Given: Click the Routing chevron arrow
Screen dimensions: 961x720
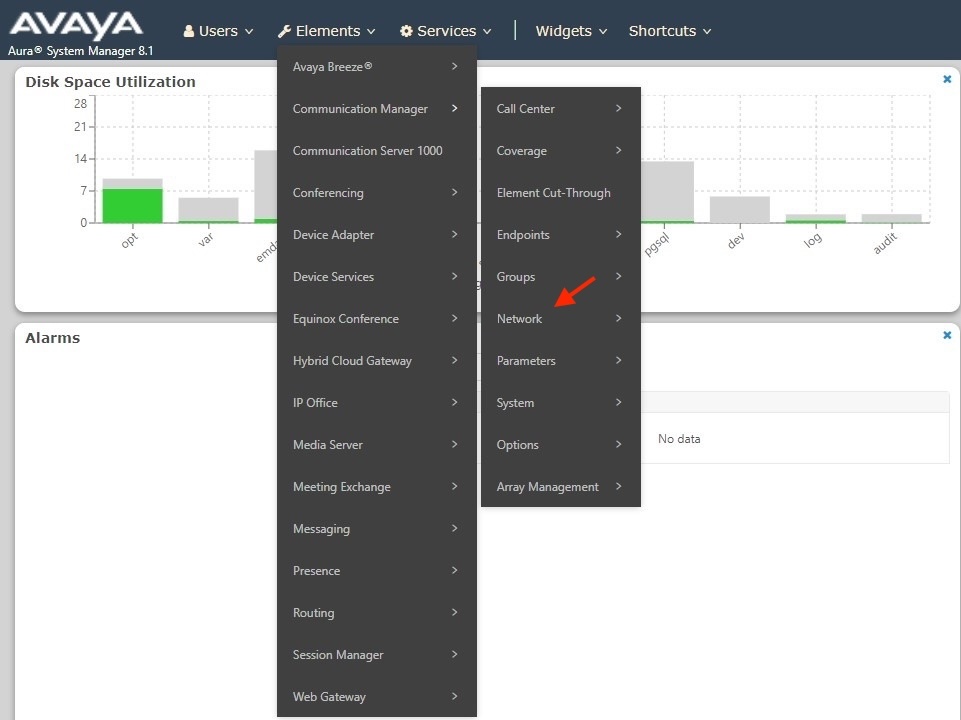Looking at the screenshot, I should coord(454,612).
